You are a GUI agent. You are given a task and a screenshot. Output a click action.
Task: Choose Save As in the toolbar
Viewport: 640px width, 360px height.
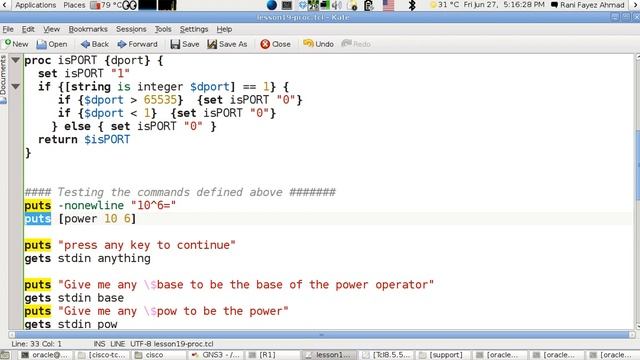point(227,44)
